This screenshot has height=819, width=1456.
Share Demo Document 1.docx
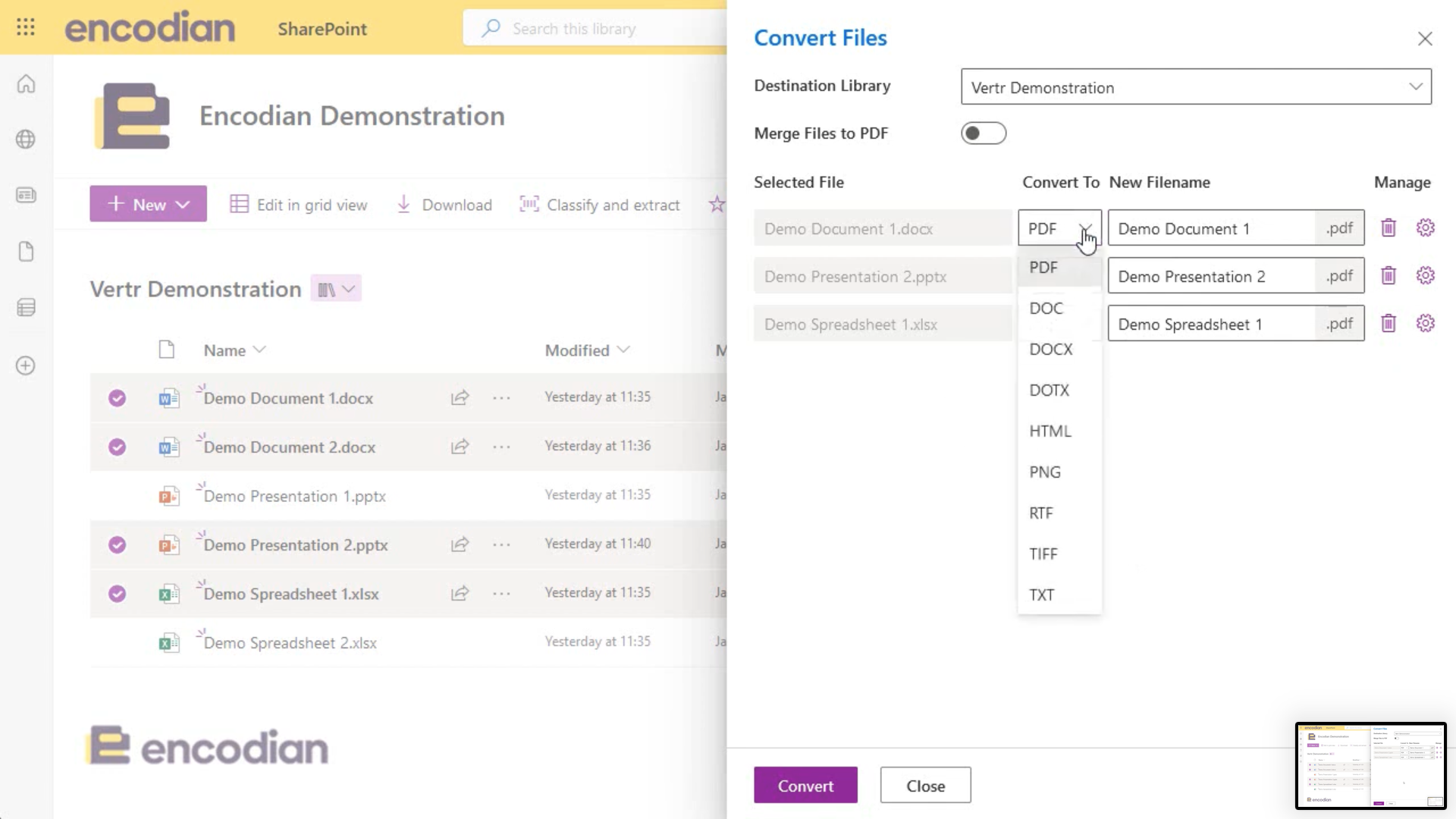460,397
